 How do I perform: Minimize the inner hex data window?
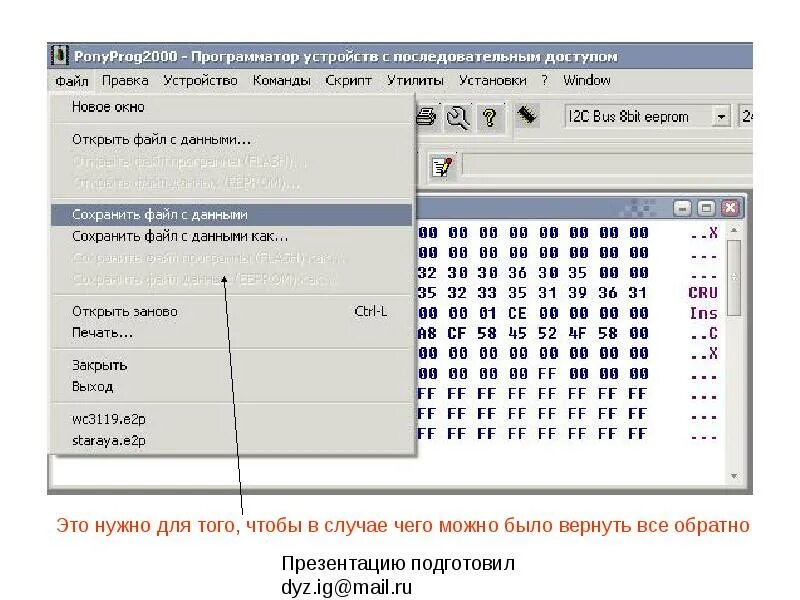click(x=682, y=208)
